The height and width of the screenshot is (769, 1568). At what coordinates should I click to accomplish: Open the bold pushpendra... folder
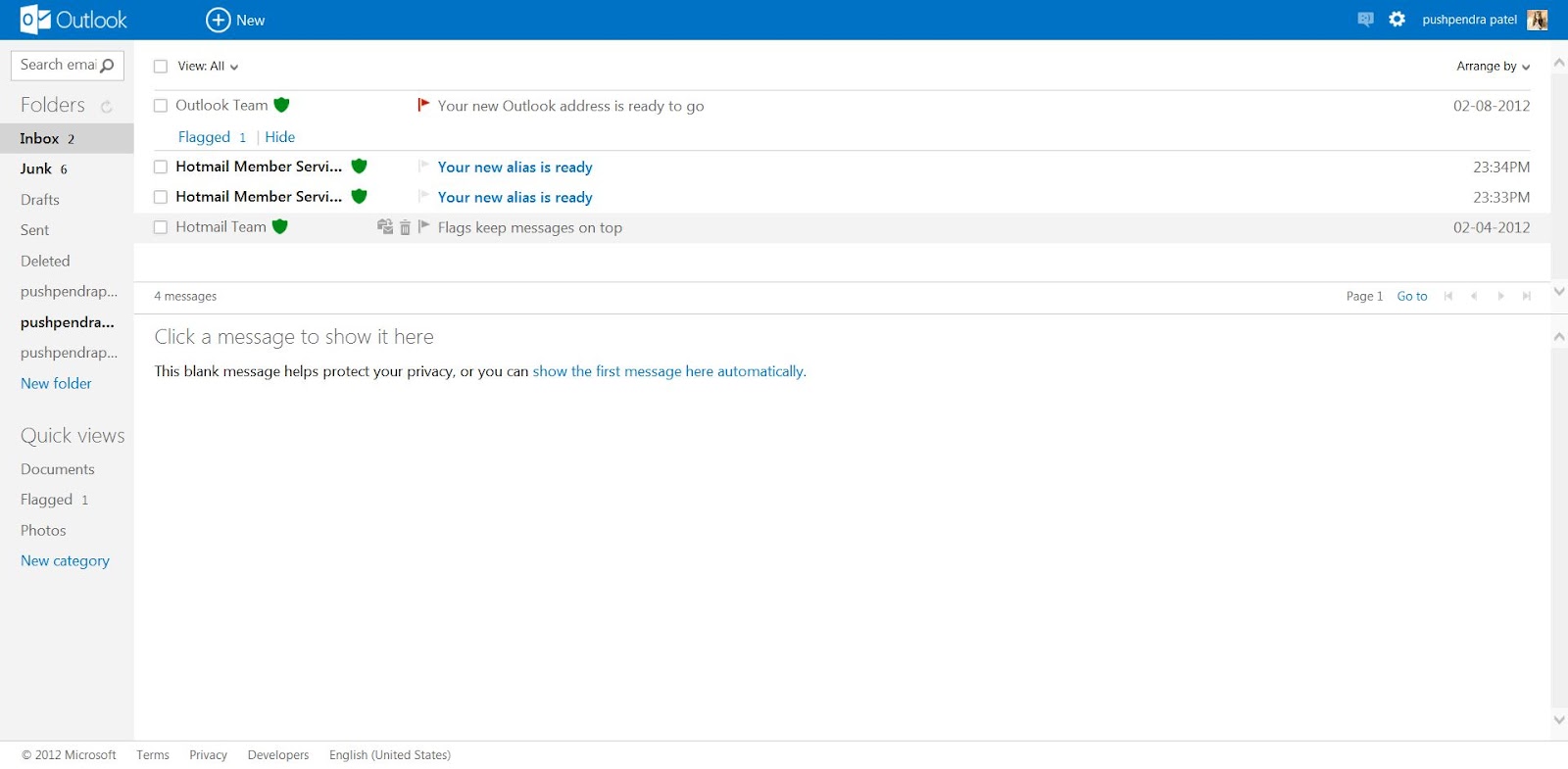67,322
